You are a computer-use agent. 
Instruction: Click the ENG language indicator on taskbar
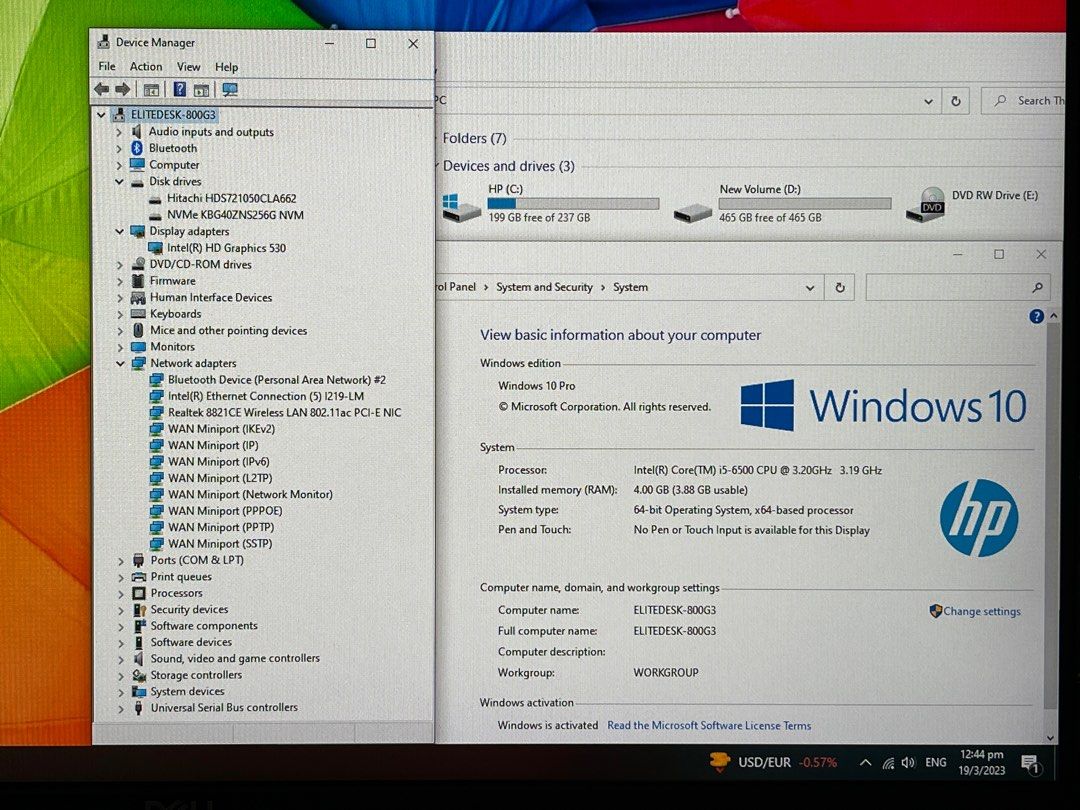tap(935, 762)
